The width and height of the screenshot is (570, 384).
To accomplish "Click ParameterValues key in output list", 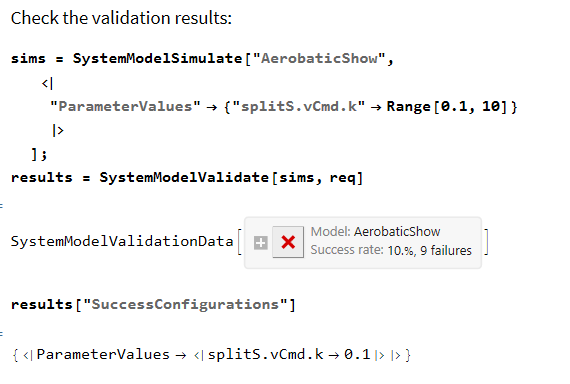I will point(103,355).
